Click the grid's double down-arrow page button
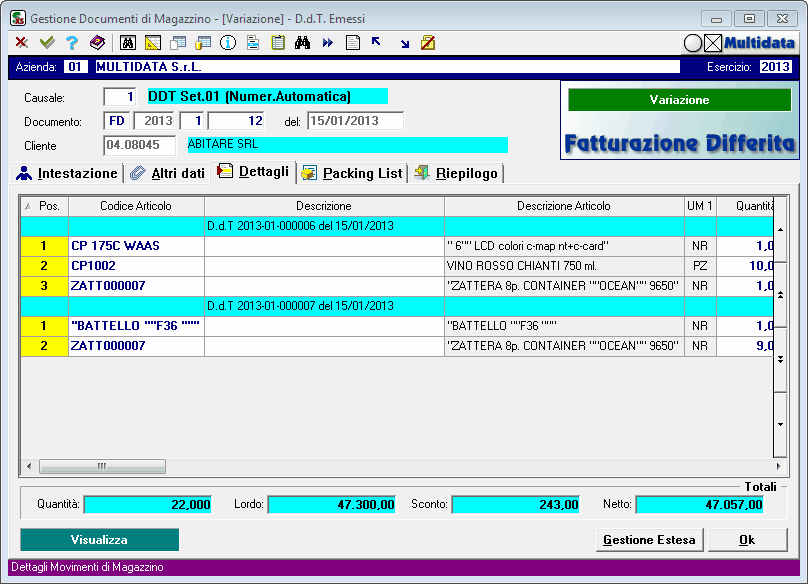The height and width of the screenshot is (584, 808). 780,359
